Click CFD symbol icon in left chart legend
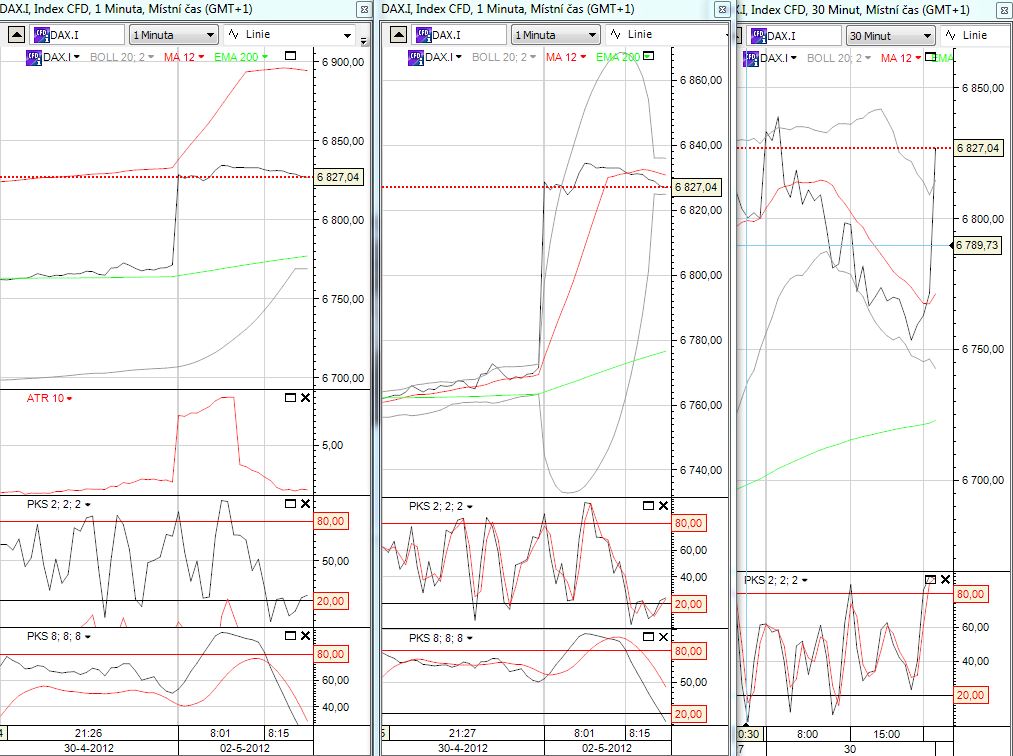1013x756 pixels. coord(34,57)
